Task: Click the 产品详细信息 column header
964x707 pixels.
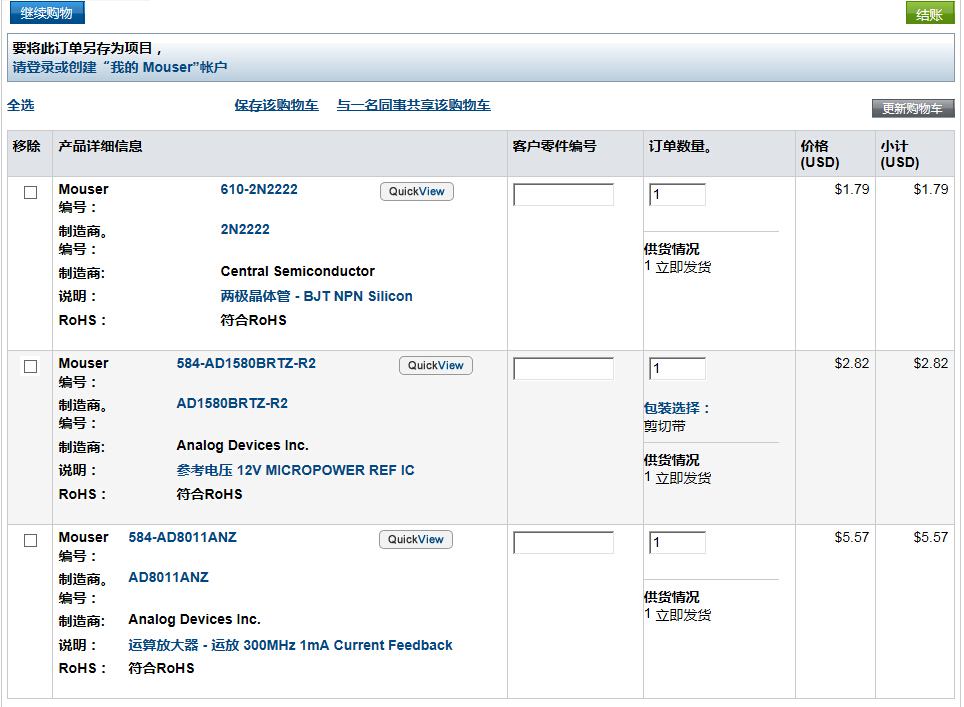Action: click(100, 146)
